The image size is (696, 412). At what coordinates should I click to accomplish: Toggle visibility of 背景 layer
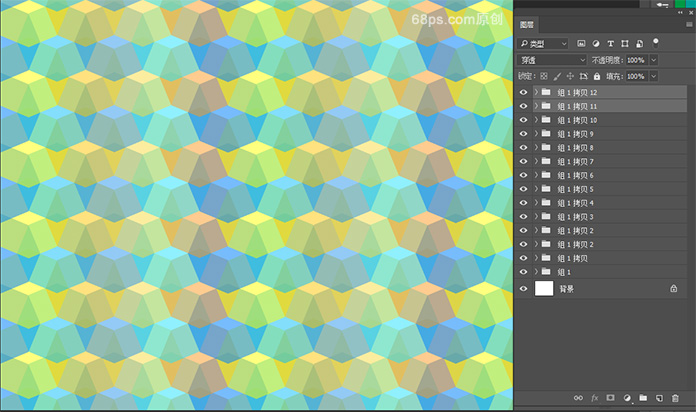[x=524, y=288]
